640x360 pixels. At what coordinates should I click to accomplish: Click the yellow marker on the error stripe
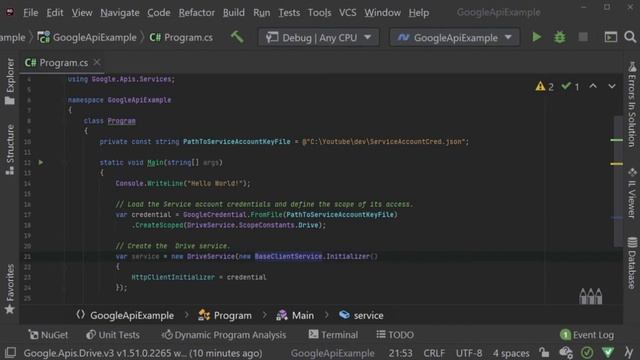point(617,164)
